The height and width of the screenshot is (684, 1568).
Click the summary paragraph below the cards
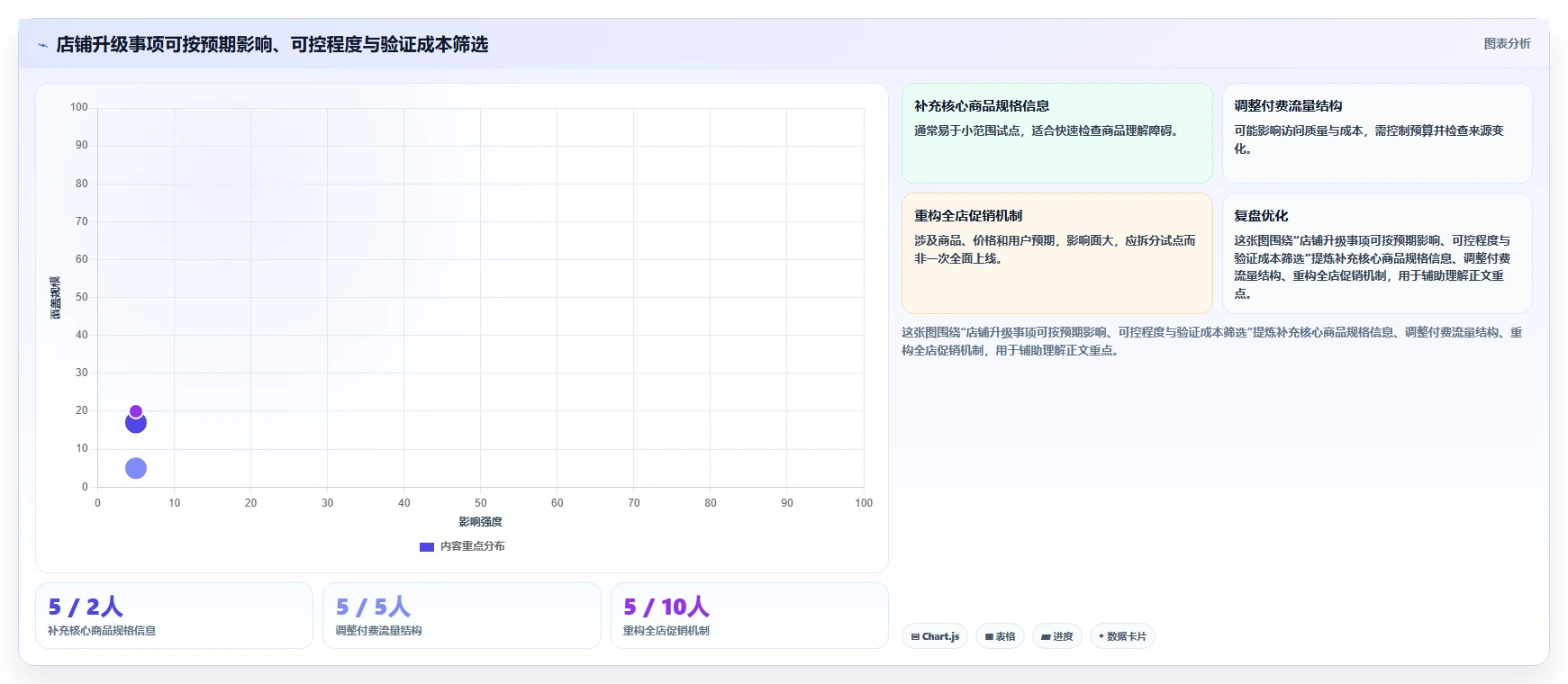click(1212, 341)
